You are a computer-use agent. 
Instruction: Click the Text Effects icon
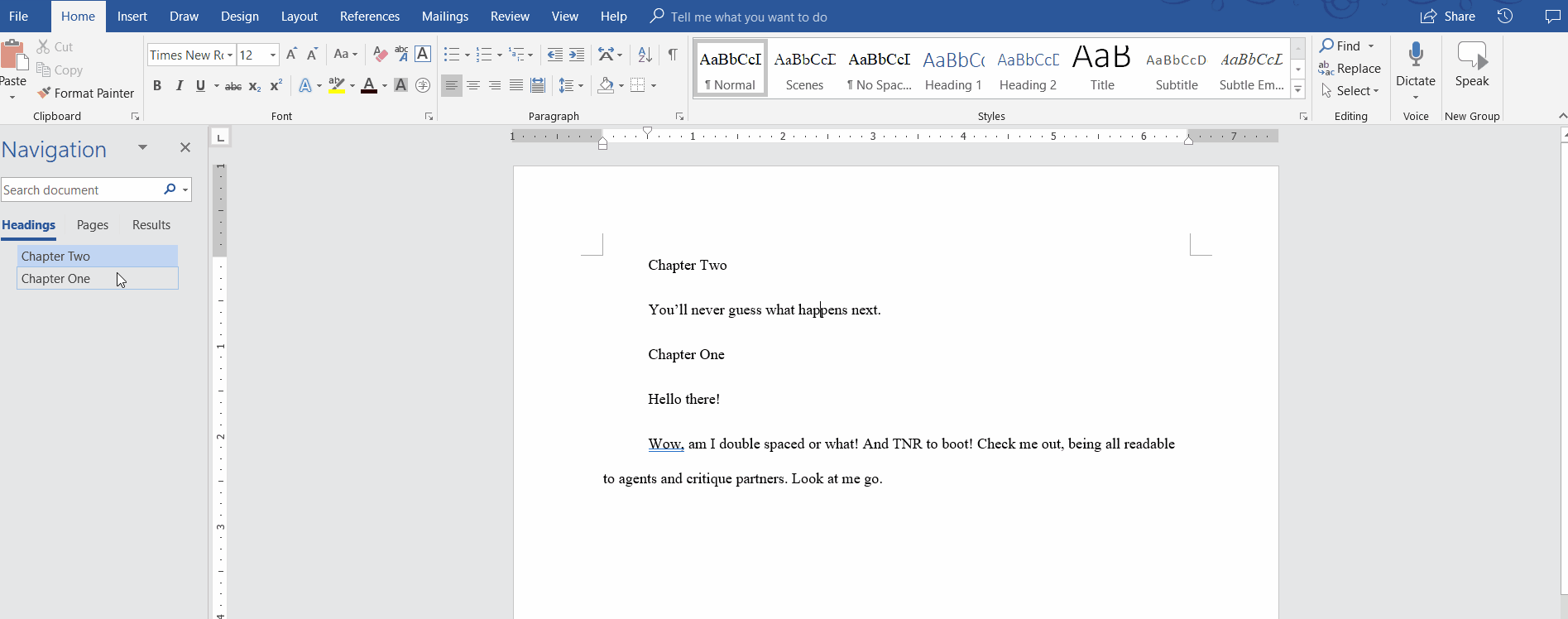tap(305, 85)
